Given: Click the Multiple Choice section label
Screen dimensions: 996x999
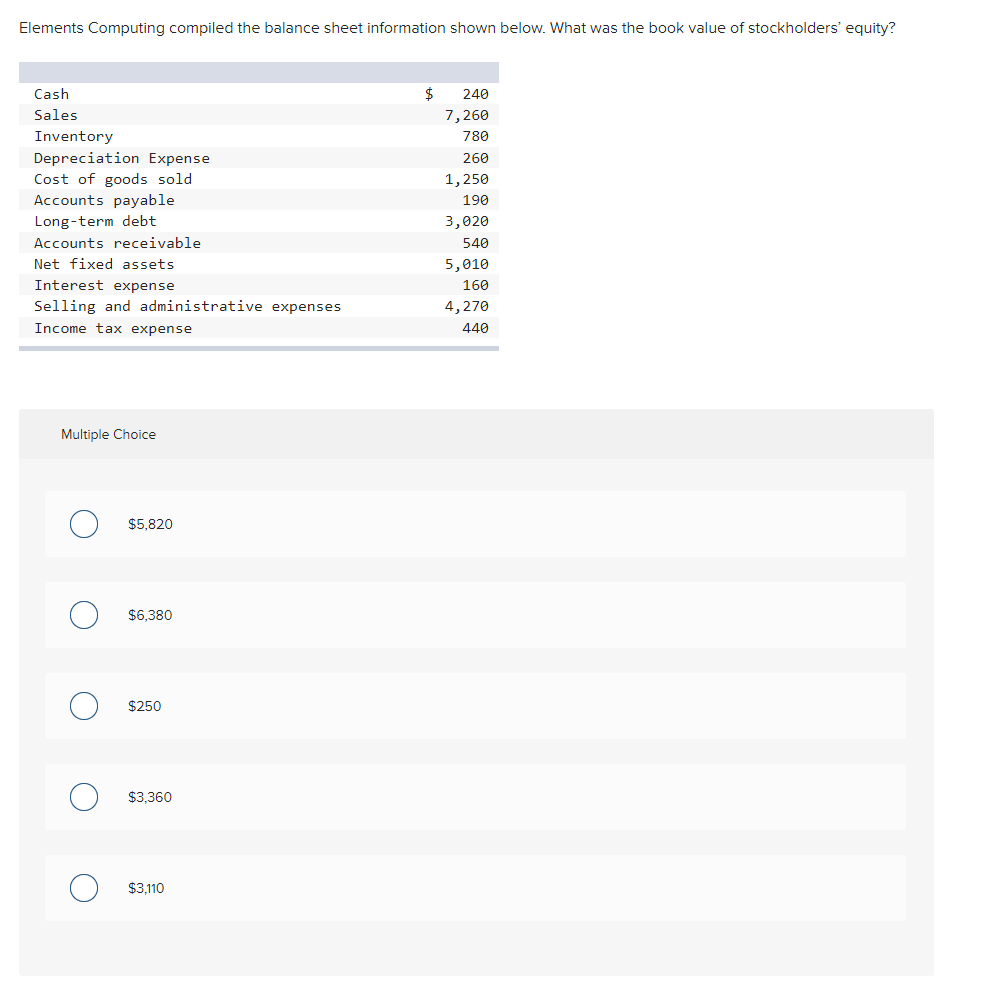Looking at the screenshot, I should click(108, 434).
